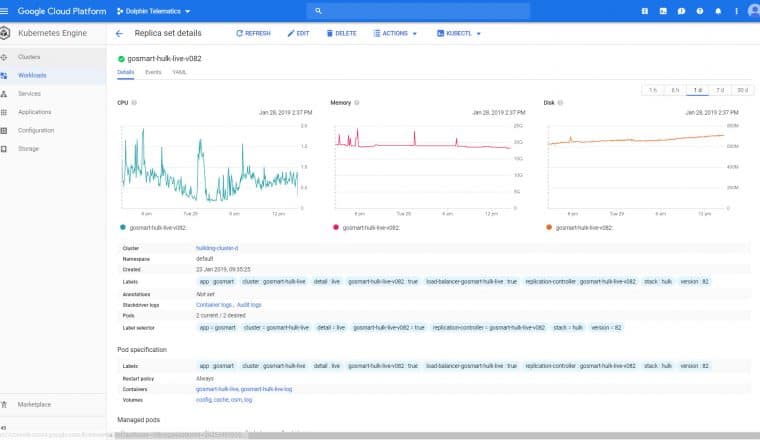The height and width of the screenshot is (440, 760).
Task: Click the Memory chart info icon
Action: (357, 103)
